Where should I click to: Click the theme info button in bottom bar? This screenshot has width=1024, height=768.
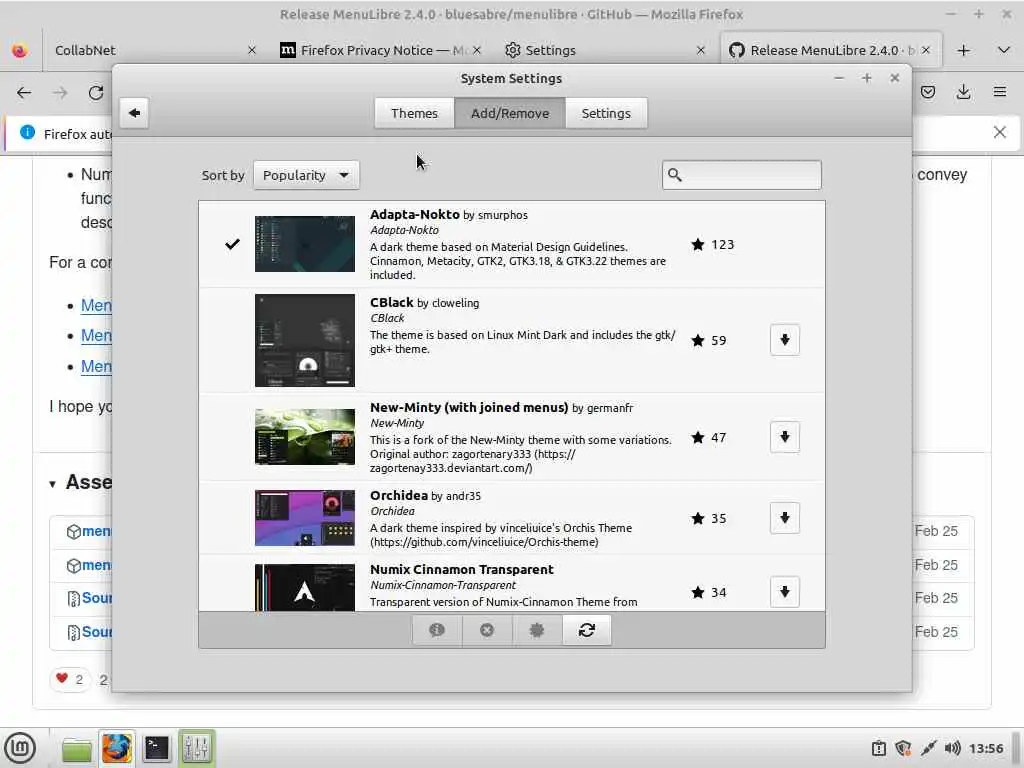437,630
